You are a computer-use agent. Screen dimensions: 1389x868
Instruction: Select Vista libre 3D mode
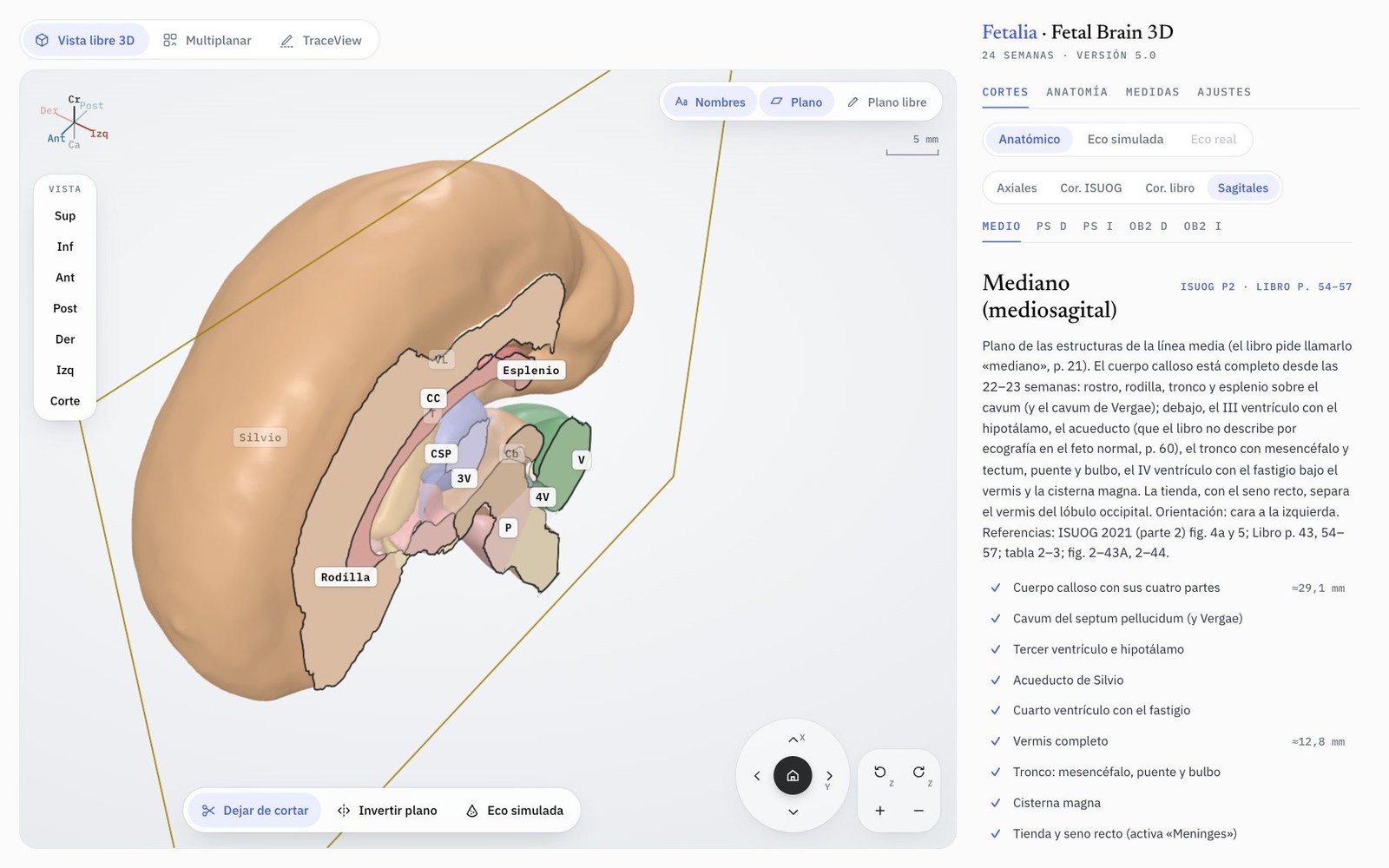(85, 41)
